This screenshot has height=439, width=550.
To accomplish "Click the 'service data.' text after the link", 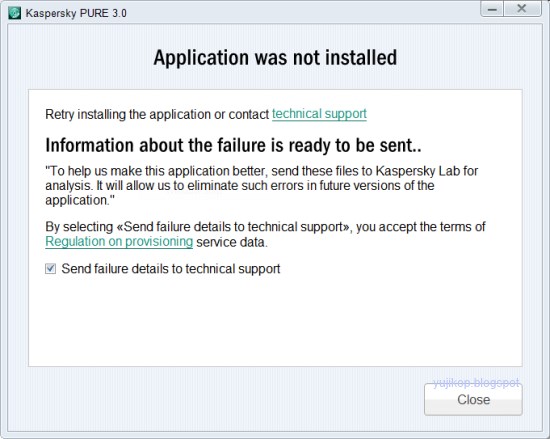I will click(232, 242).
